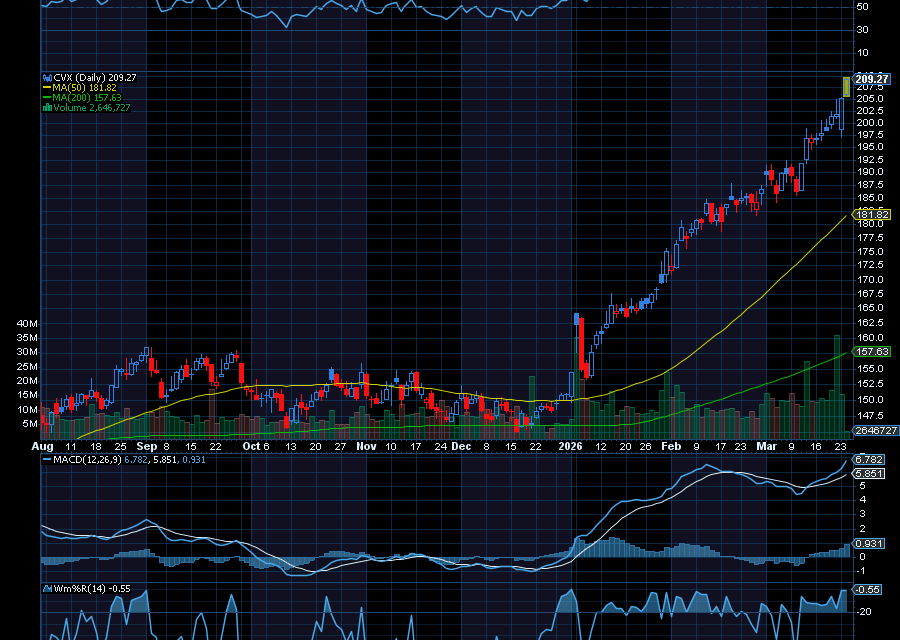Click the candlestick icon beside CVX (Daily)
This screenshot has width=900, height=640.
coord(47,77)
